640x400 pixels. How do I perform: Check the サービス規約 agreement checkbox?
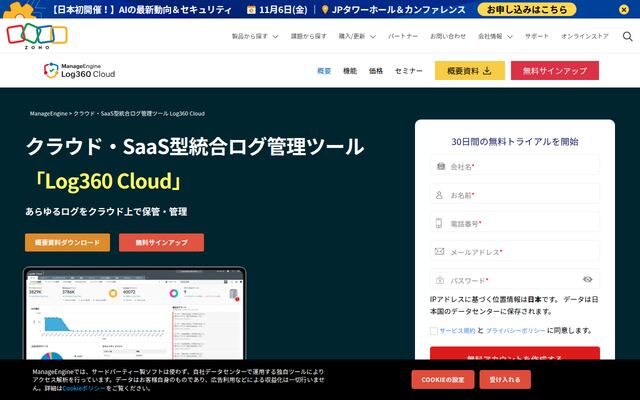434,331
